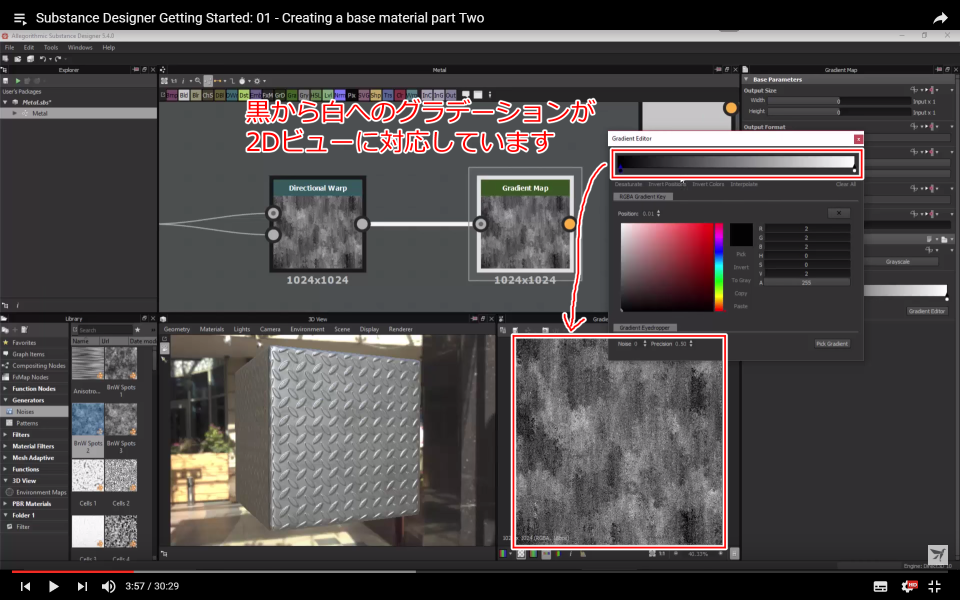Open the Materials menu in 3D View
The width and height of the screenshot is (960, 600).
pyautogui.click(x=212, y=329)
